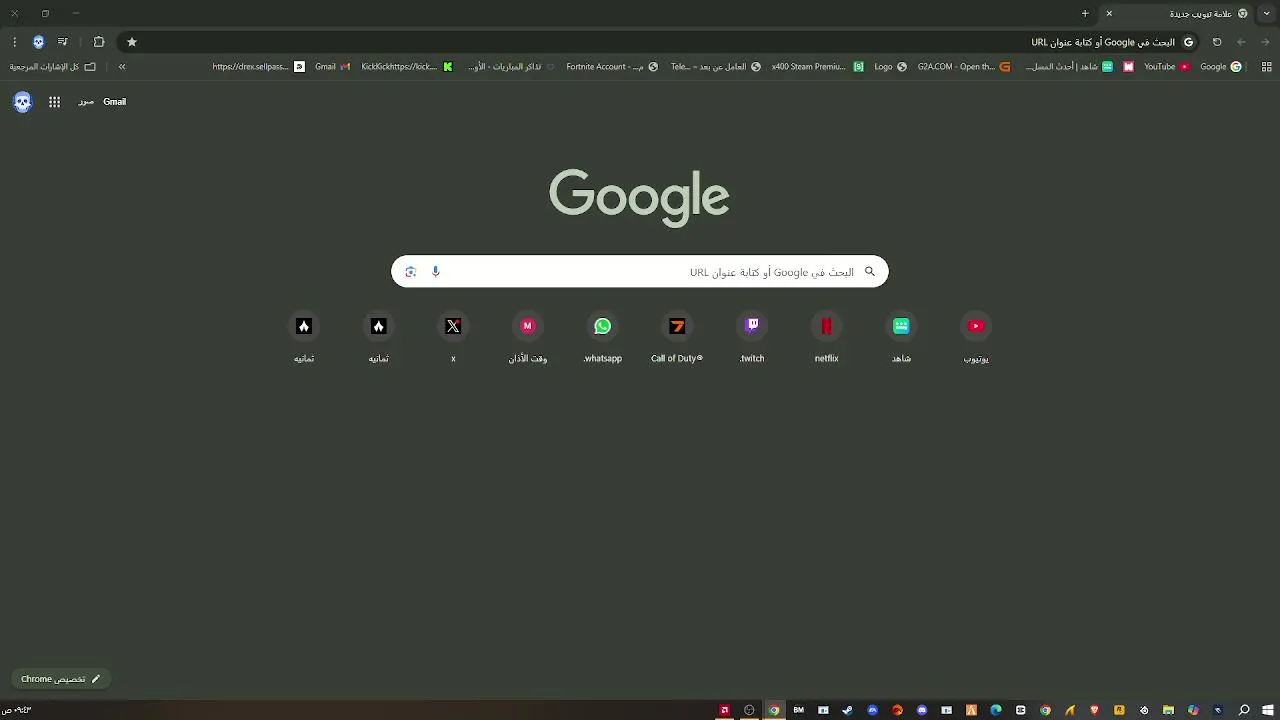Open the whatsapp shortcut tile
The width and height of the screenshot is (1280, 720).
click(x=603, y=337)
